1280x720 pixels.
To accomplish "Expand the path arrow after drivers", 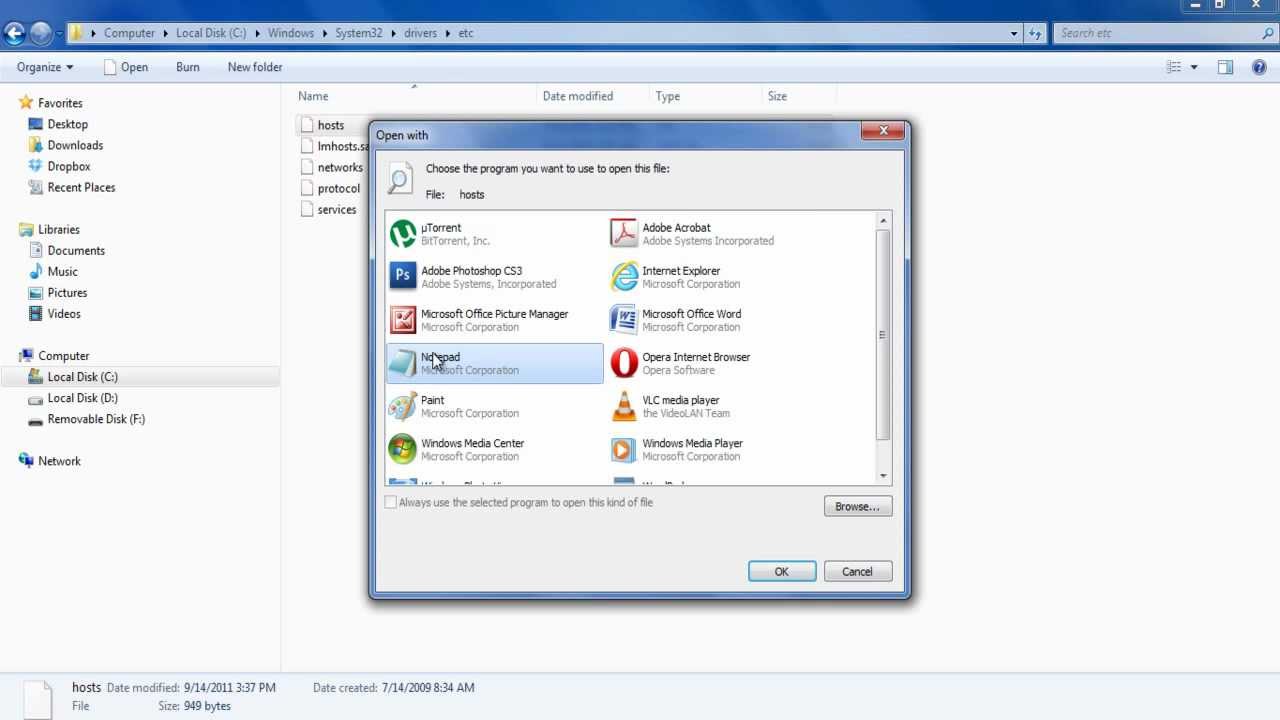I will tap(447, 33).
